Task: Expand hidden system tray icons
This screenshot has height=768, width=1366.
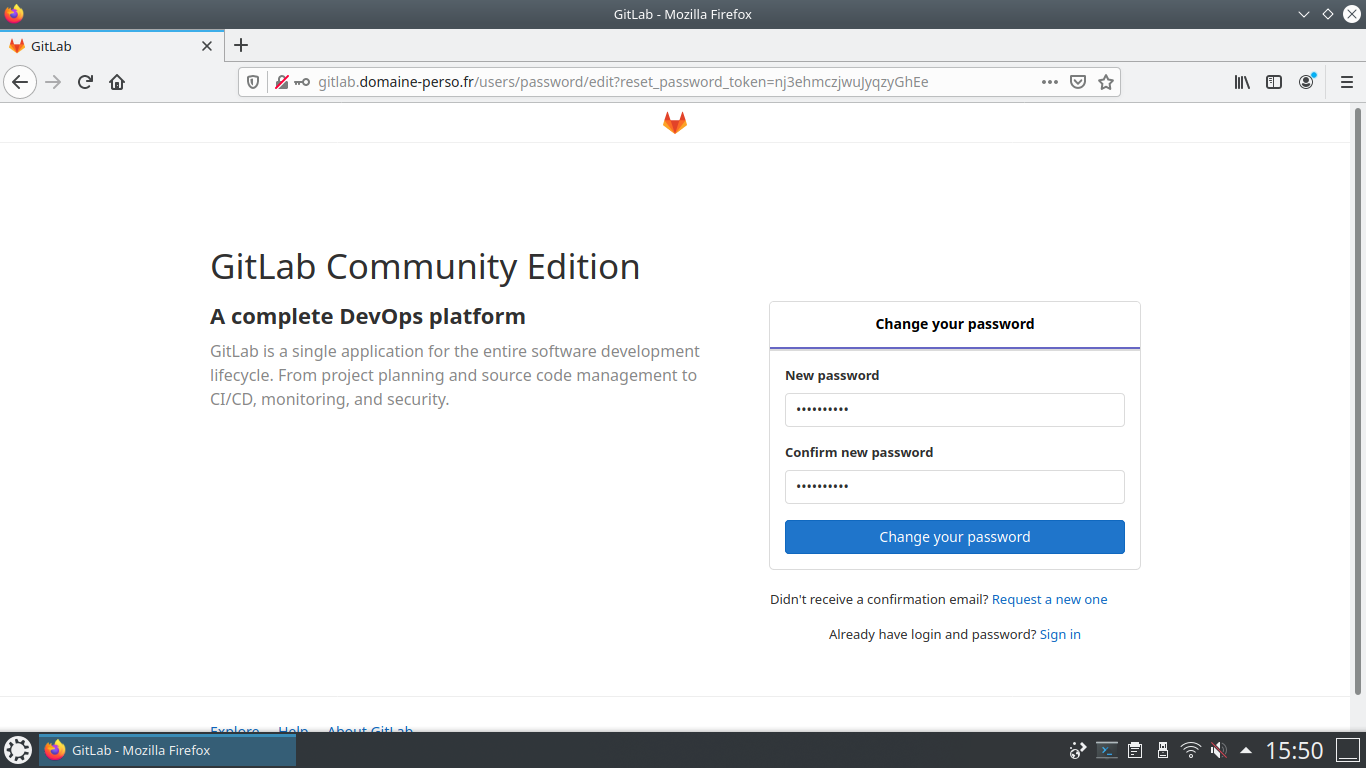Action: click(1245, 750)
